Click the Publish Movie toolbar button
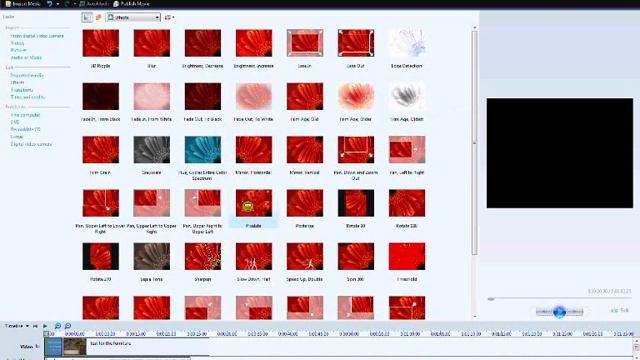Image resolution: width=640 pixels, height=360 pixels. point(131,4)
